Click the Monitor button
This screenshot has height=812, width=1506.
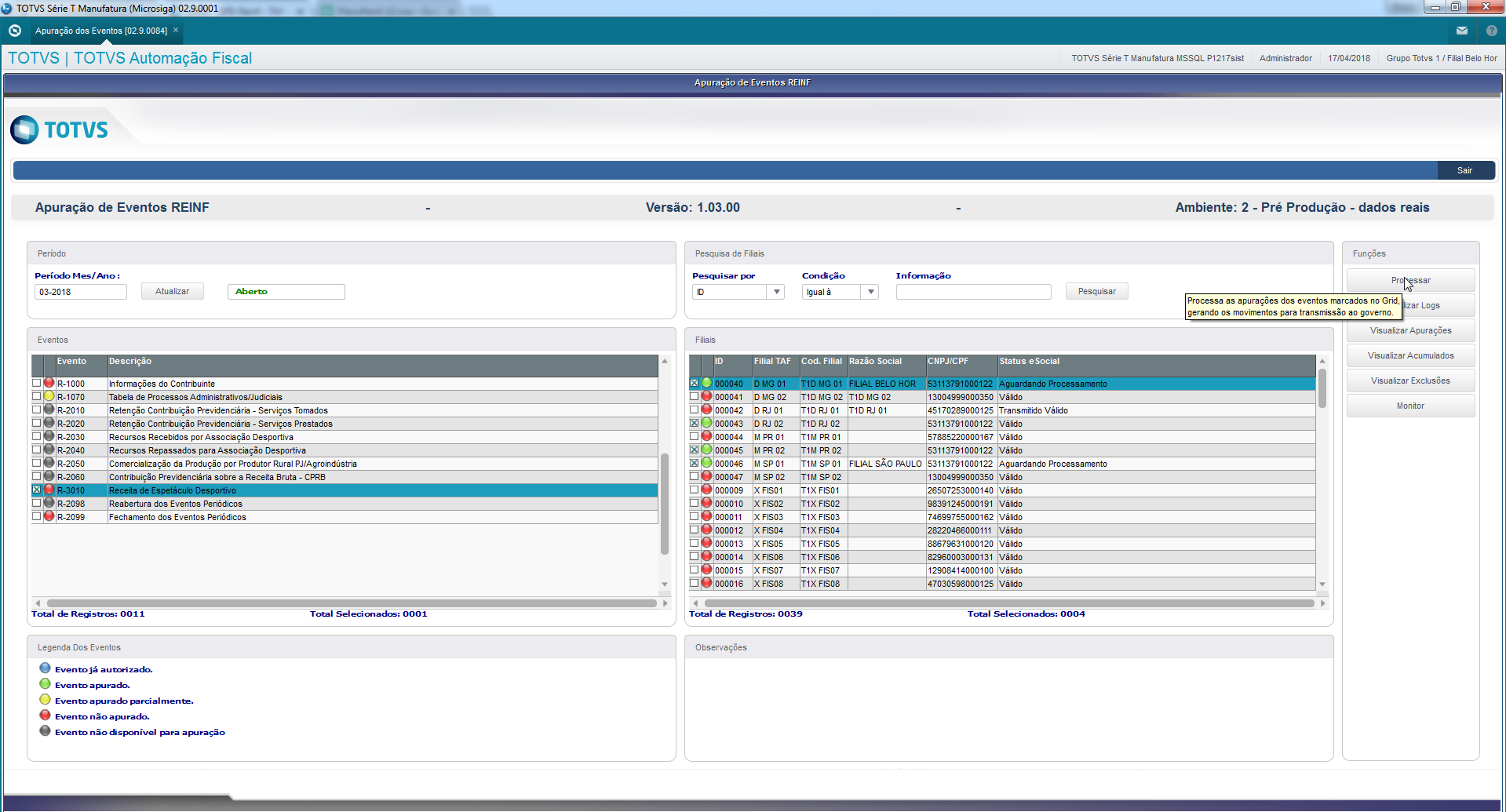pos(1410,406)
